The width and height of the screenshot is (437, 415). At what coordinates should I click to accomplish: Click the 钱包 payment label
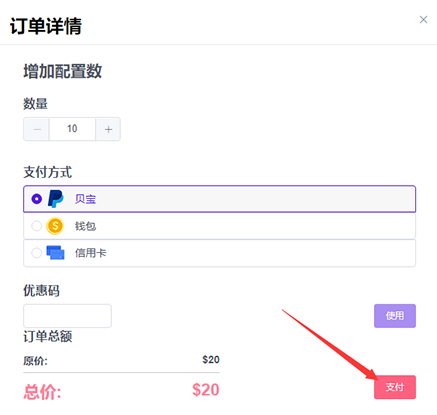pyautogui.click(x=85, y=226)
